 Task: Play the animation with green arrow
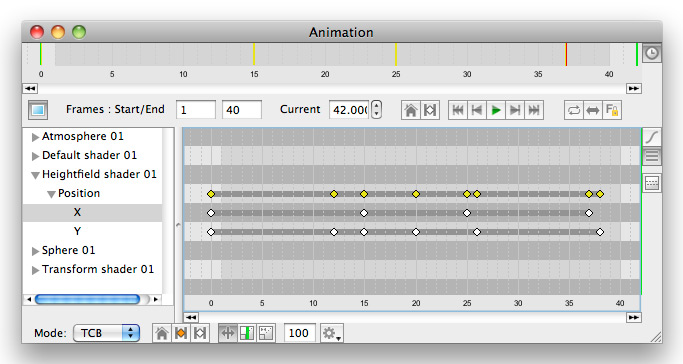(x=496, y=110)
